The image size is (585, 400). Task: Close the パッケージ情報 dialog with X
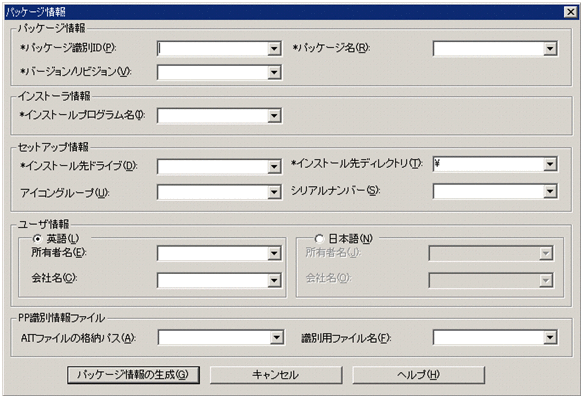pos(571,12)
